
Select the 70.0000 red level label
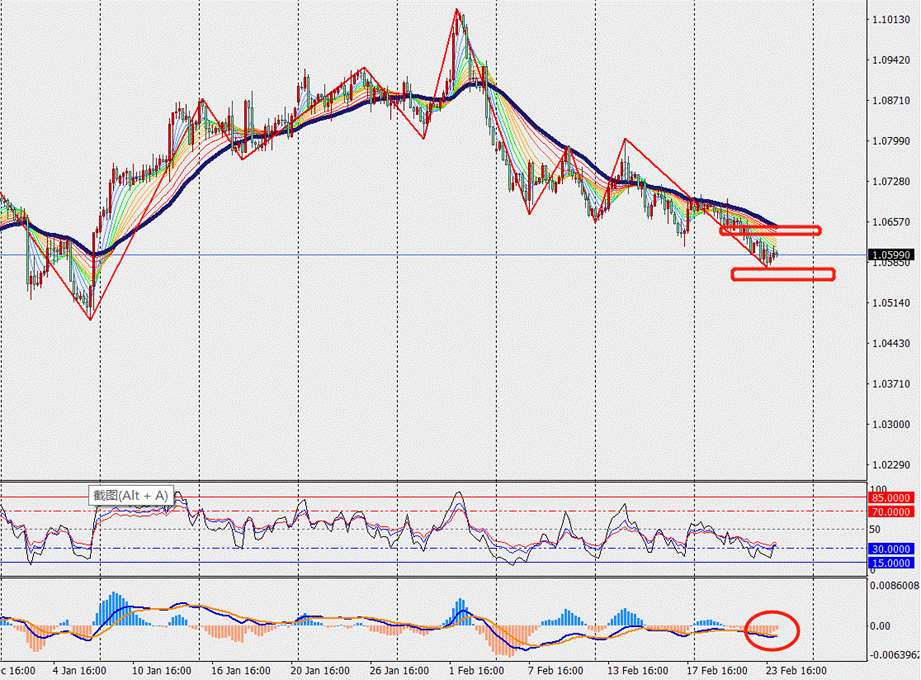[890, 511]
